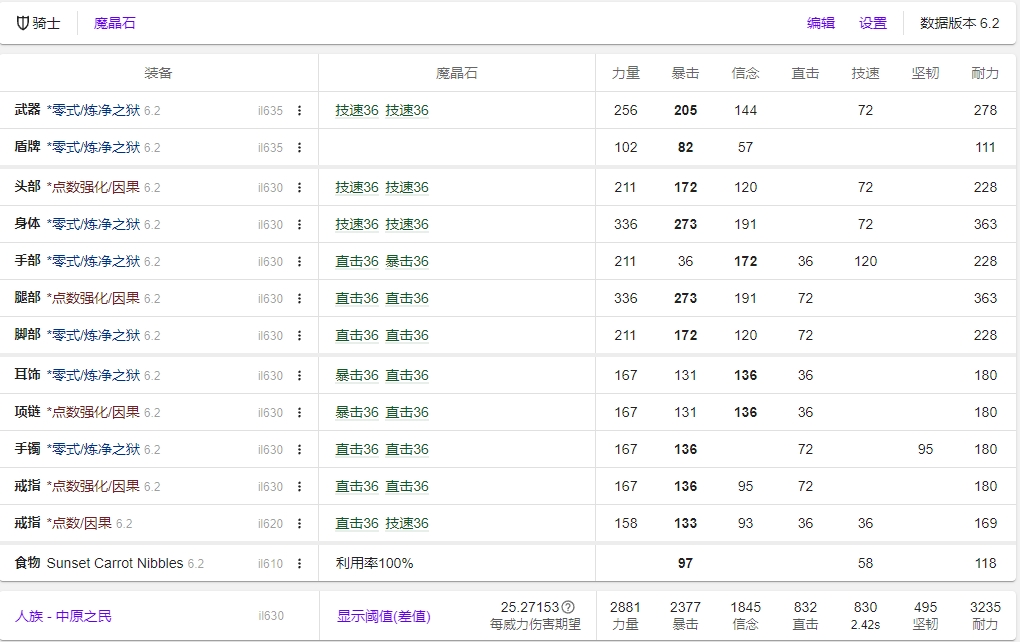1020x642 pixels.
Task: Open the 腿部 row three-dot menu
Action: (x=299, y=299)
